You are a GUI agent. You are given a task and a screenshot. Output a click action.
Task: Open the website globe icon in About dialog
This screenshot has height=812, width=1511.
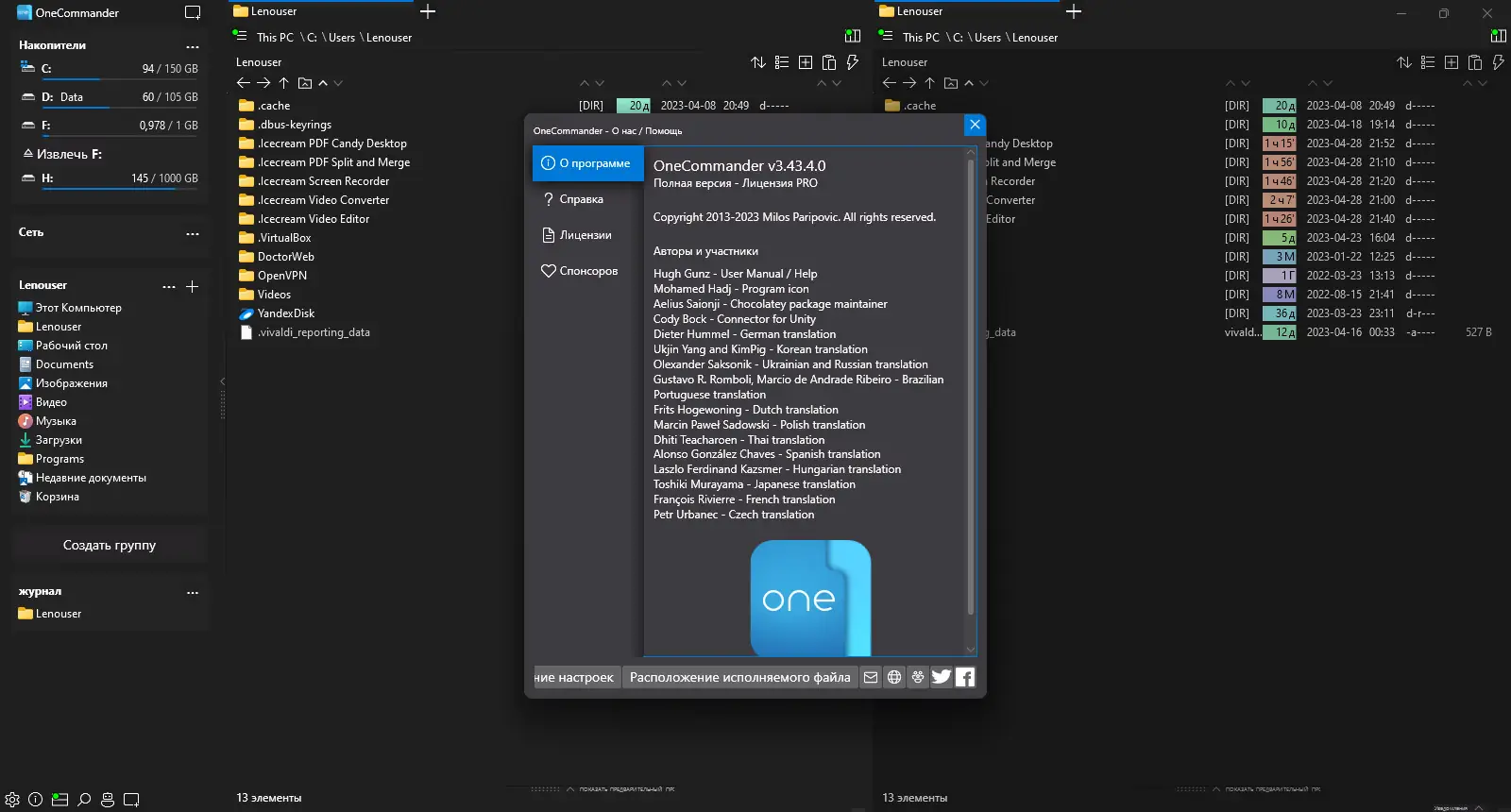(894, 677)
